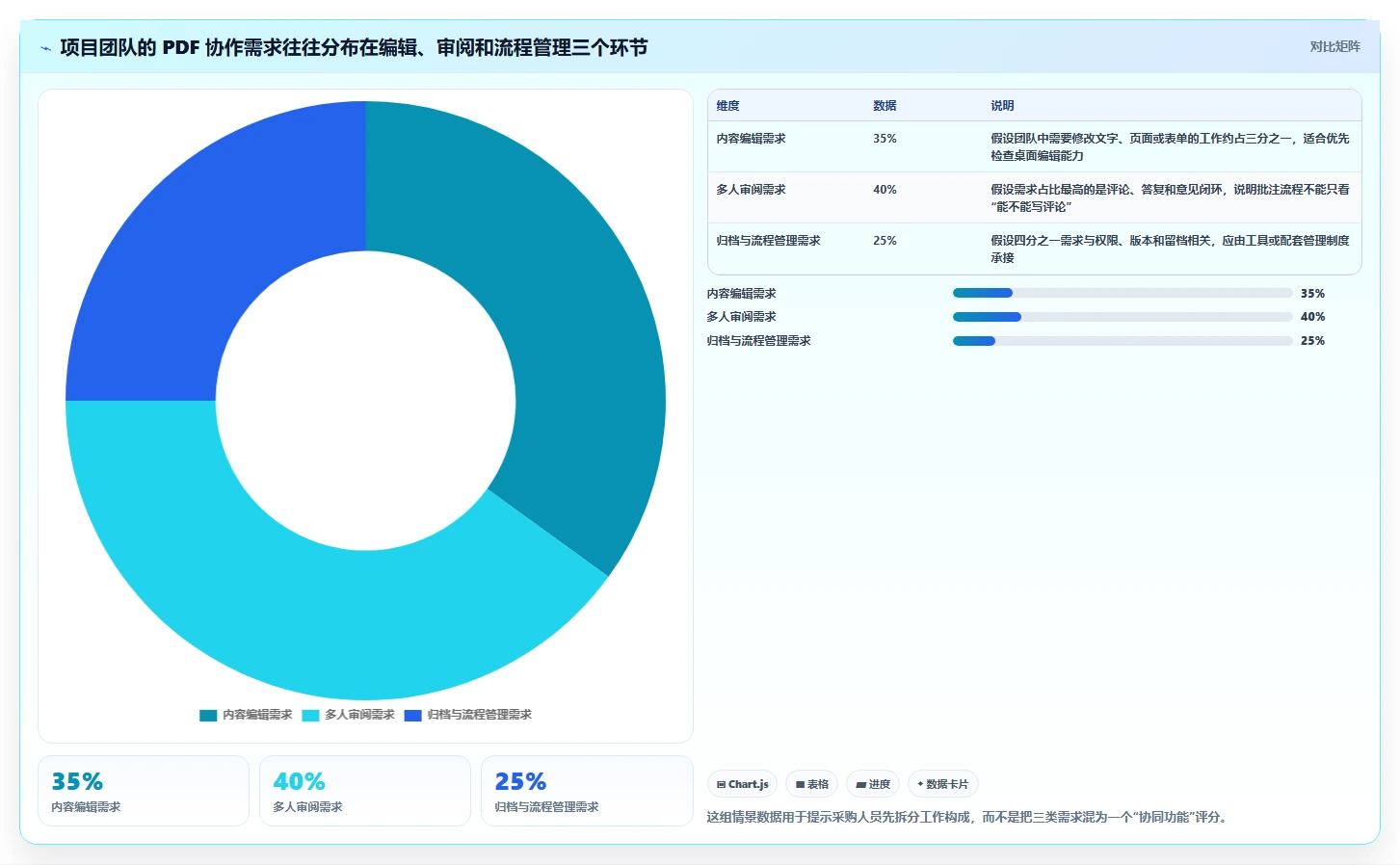
Task: Click the 内容编辑需求 progress bar
Action: pyautogui.click(x=1123, y=293)
